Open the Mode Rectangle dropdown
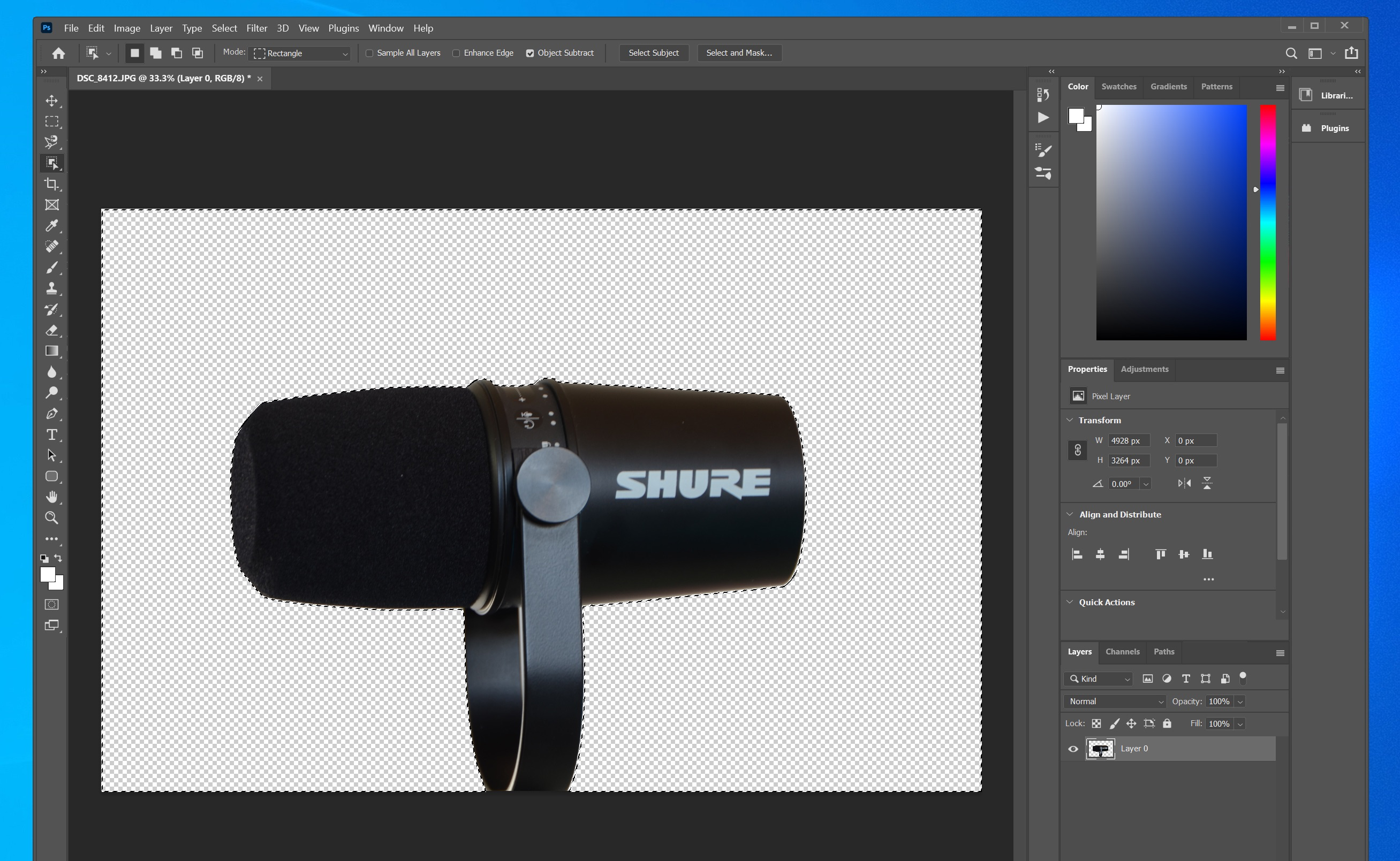 click(x=300, y=53)
